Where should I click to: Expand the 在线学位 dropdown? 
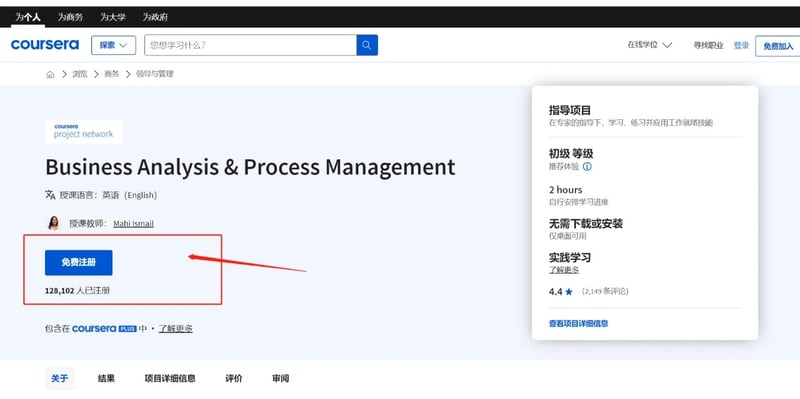tap(649, 45)
